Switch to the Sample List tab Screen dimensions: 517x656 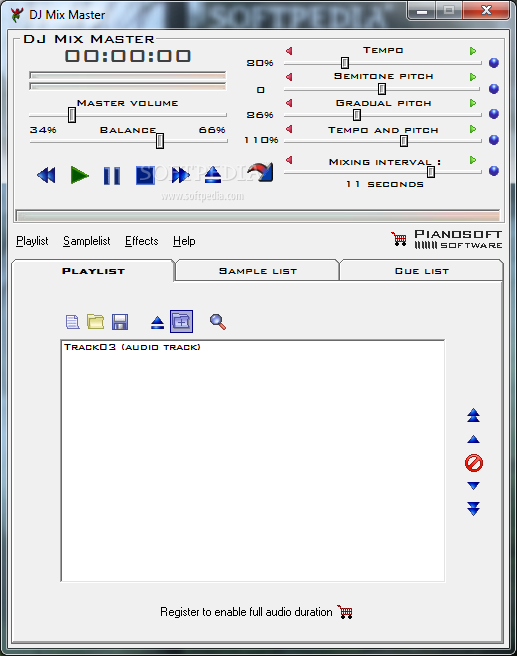[x=257, y=271]
